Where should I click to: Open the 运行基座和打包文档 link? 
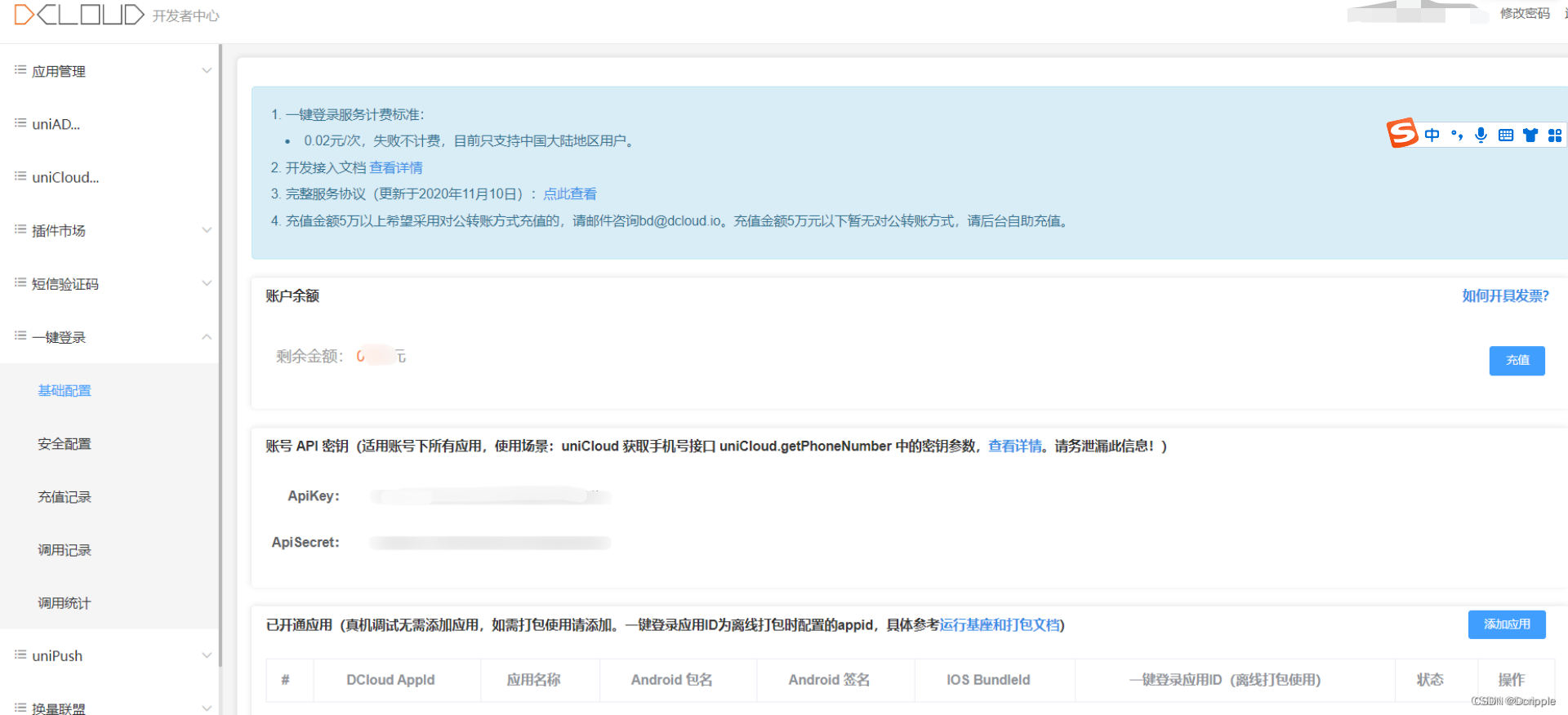1000,624
